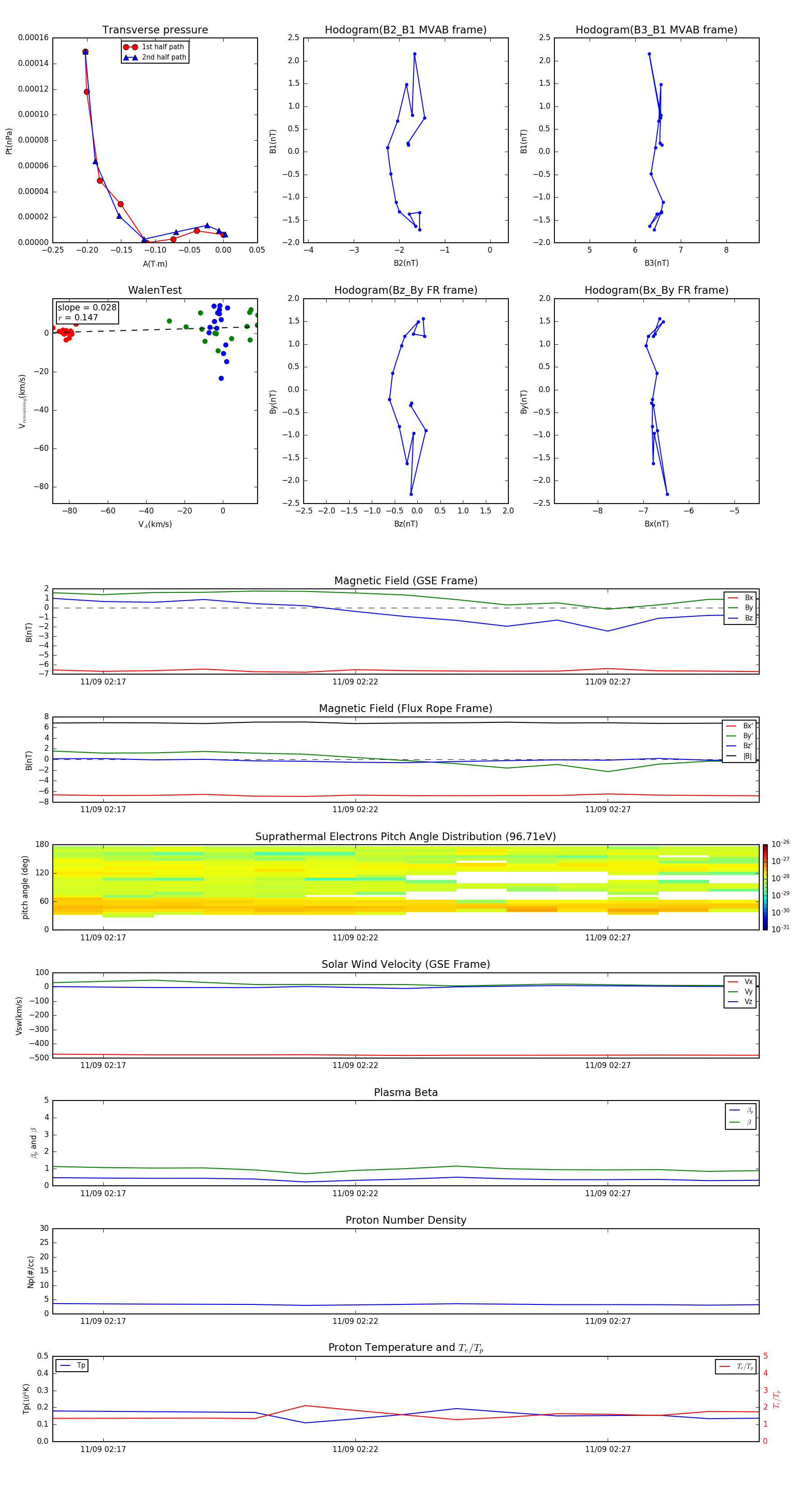Click the "Magnetic Field (GSE Frame)" title
This screenshot has width=812, height=1489.
[406, 581]
